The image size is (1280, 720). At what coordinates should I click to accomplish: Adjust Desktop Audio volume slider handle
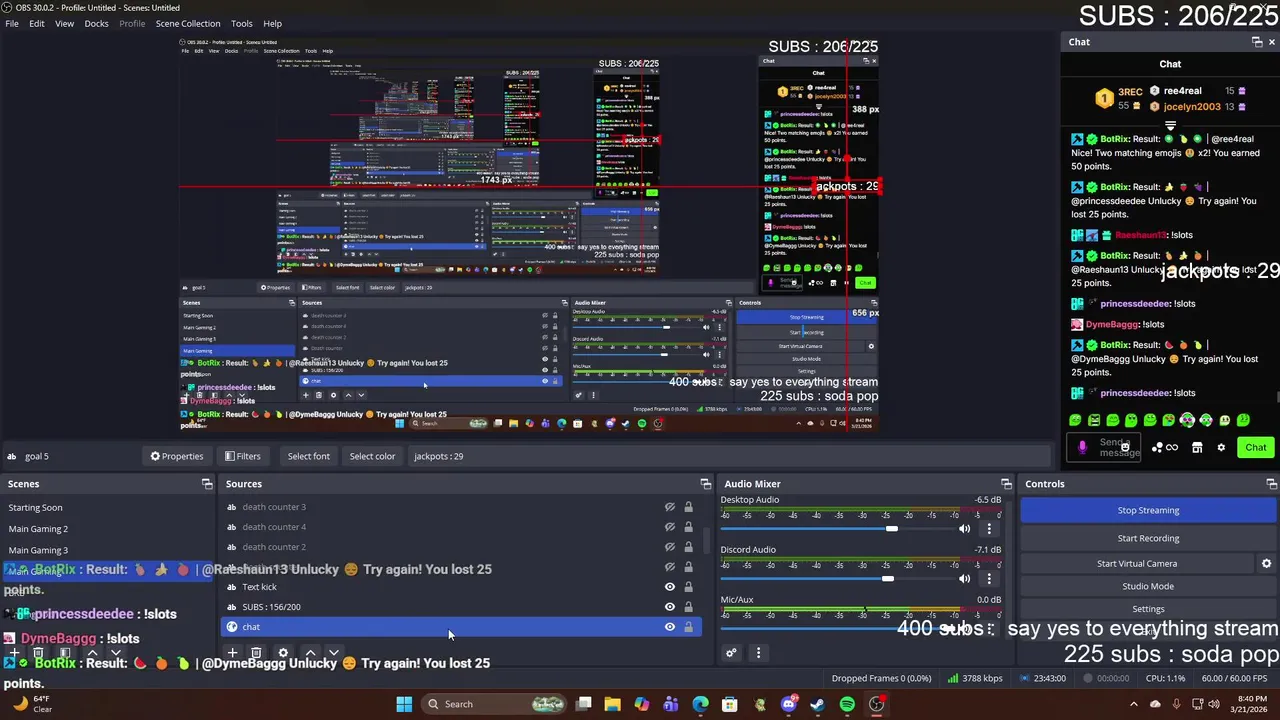tap(891, 529)
